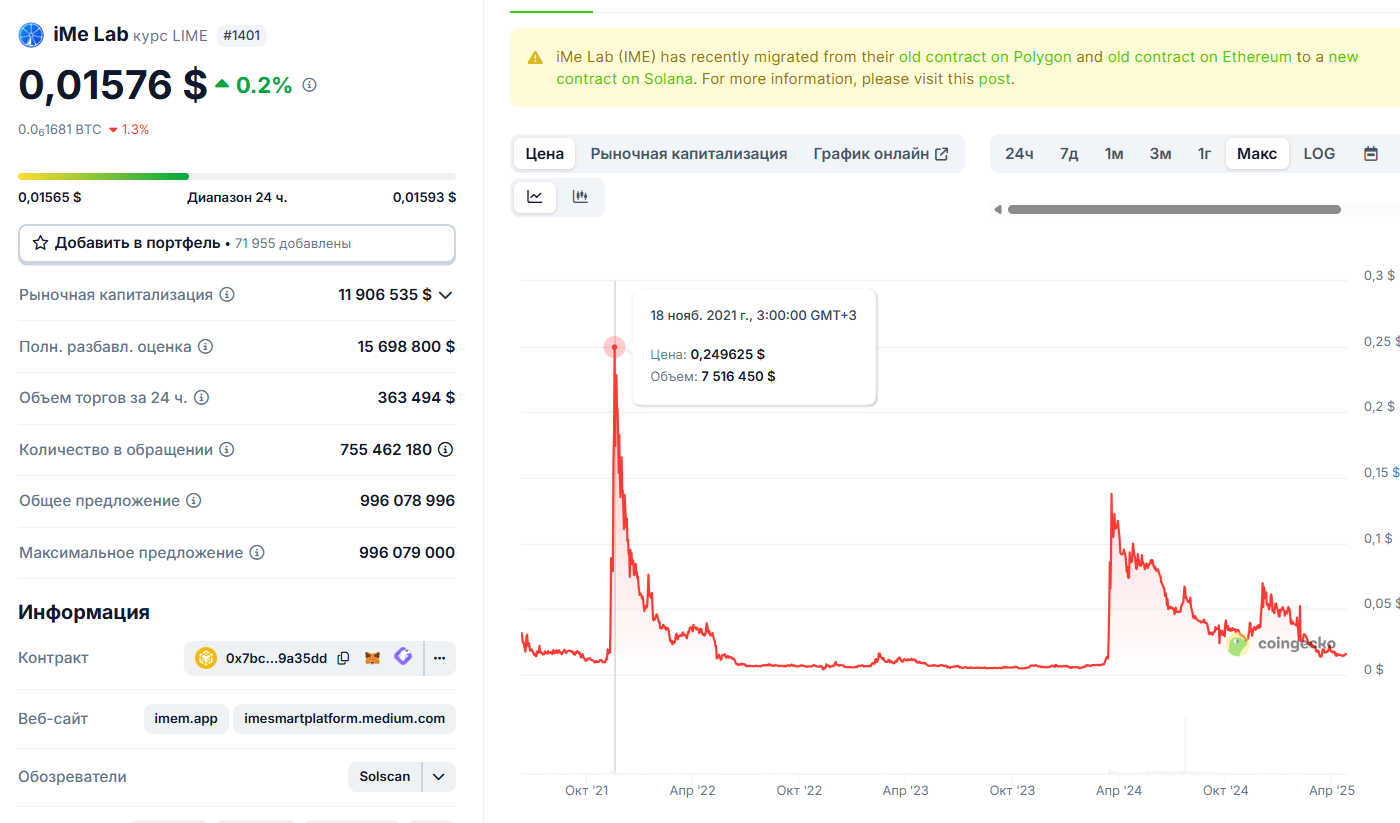1400x823 pixels.
Task: Add token to MetaMask fox icon
Action: [372, 658]
